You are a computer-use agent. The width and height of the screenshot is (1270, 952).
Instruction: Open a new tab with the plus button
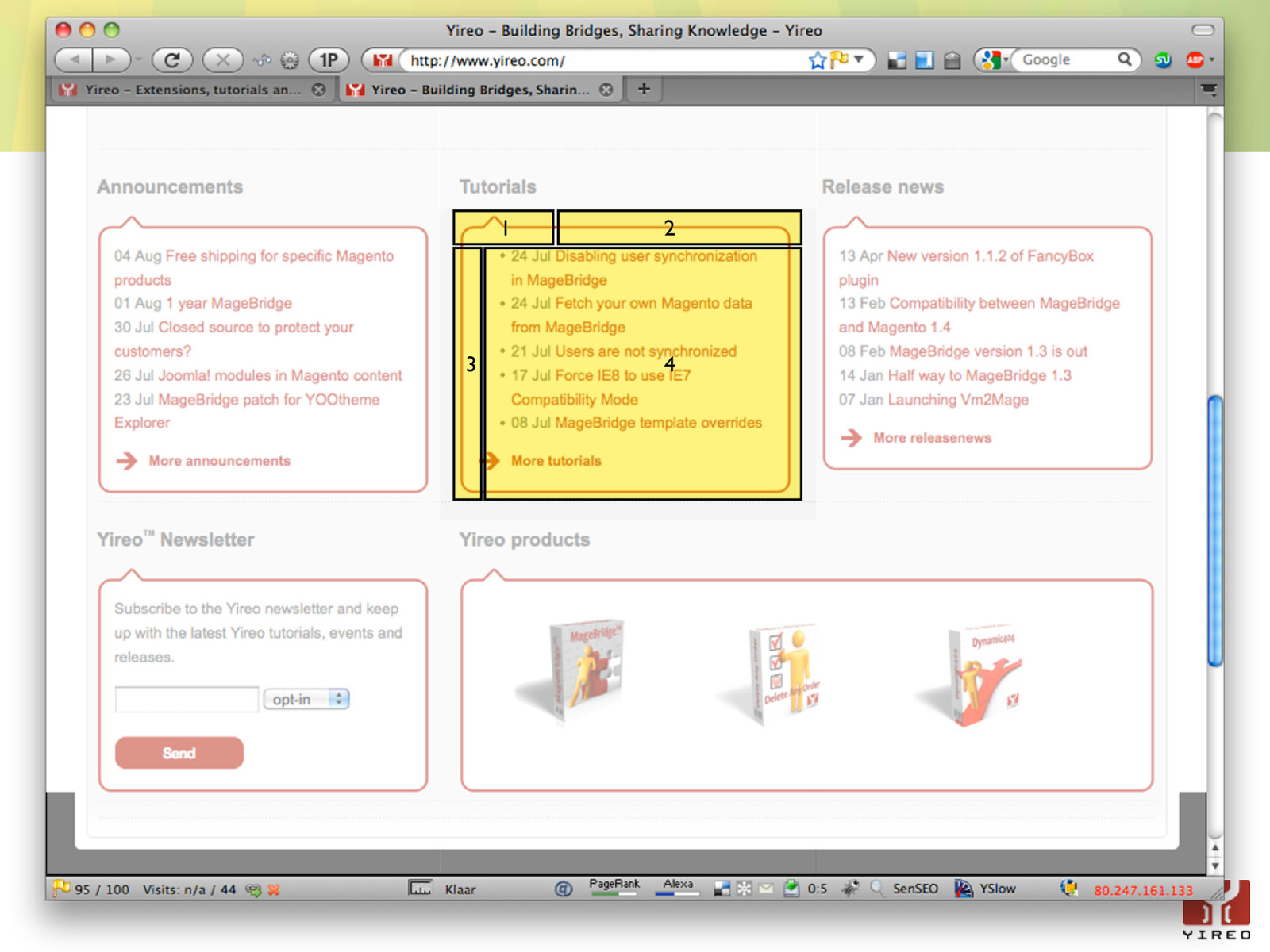[644, 89]
